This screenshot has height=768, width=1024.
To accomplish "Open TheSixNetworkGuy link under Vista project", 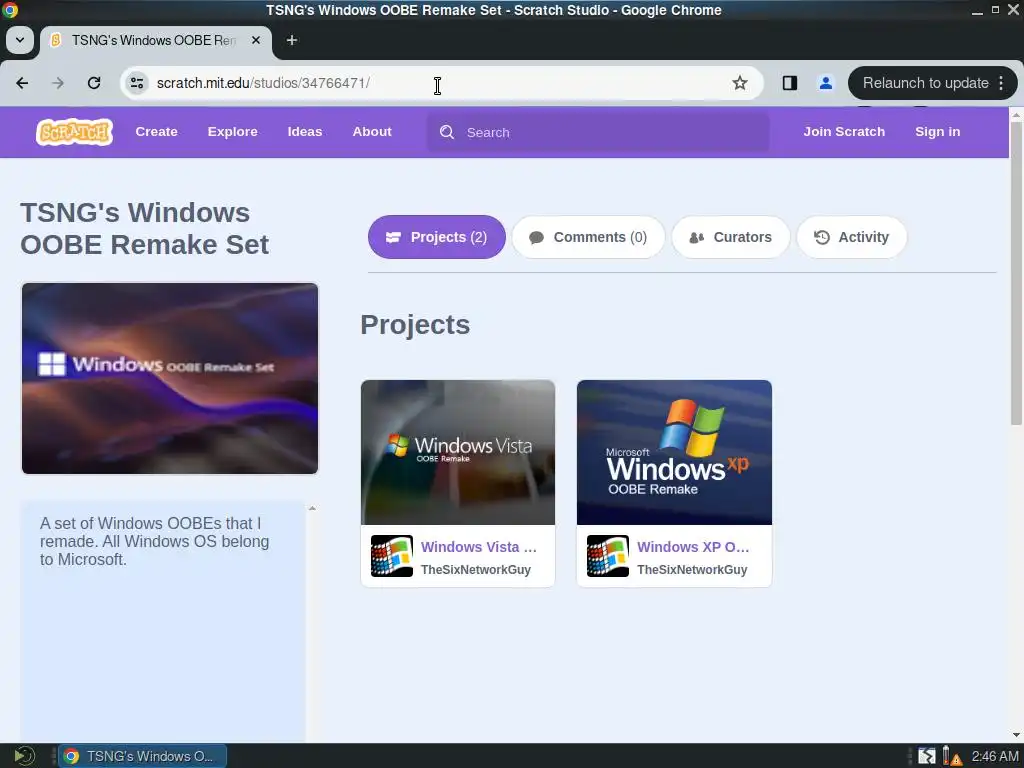I will click(x=476, y=569).
